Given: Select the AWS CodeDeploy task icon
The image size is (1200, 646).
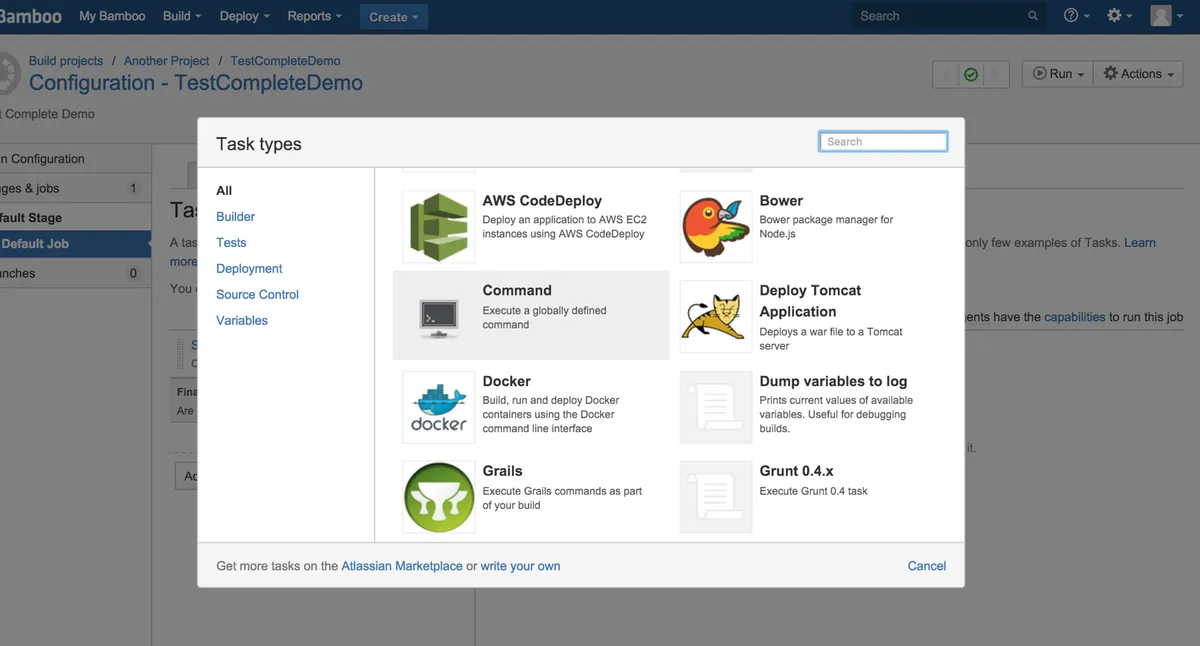Looking at the screenshot, I should click(439, 227).
